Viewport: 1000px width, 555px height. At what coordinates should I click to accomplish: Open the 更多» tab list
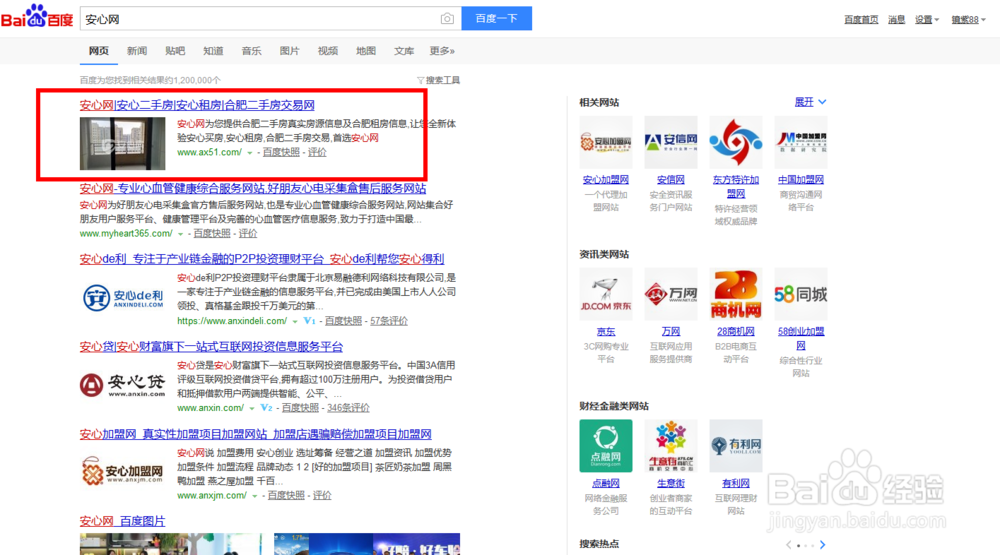coord(442,51)
